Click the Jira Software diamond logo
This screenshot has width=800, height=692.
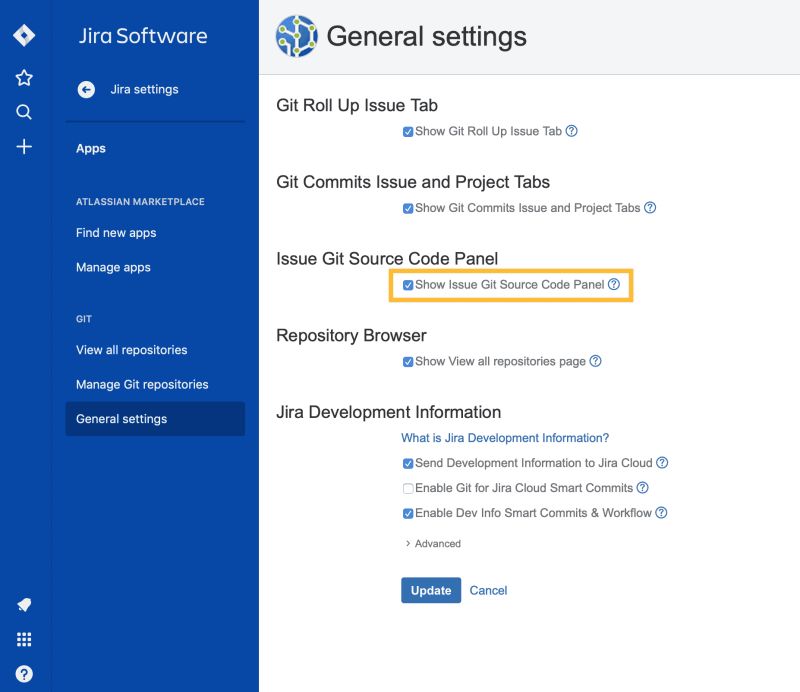pyautogui.click(x=22, y=33)
